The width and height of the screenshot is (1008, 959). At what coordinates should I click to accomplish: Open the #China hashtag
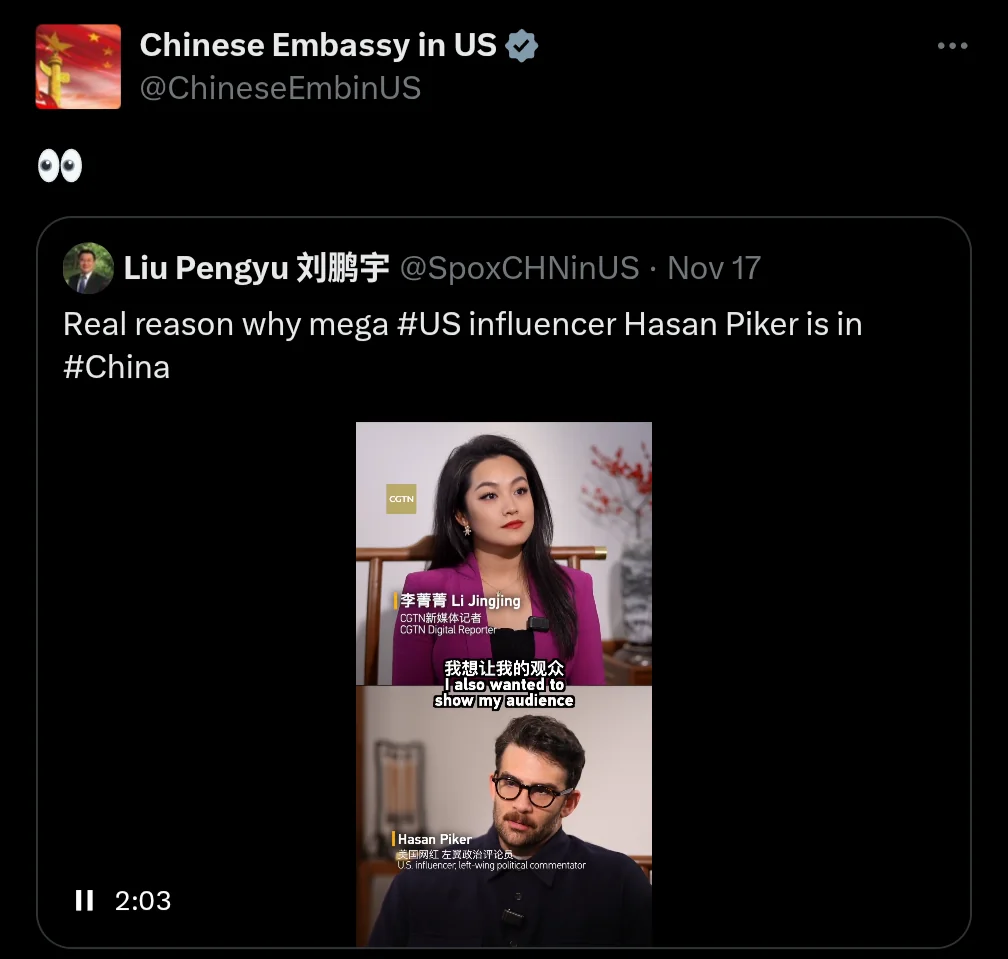coord(116,367)
